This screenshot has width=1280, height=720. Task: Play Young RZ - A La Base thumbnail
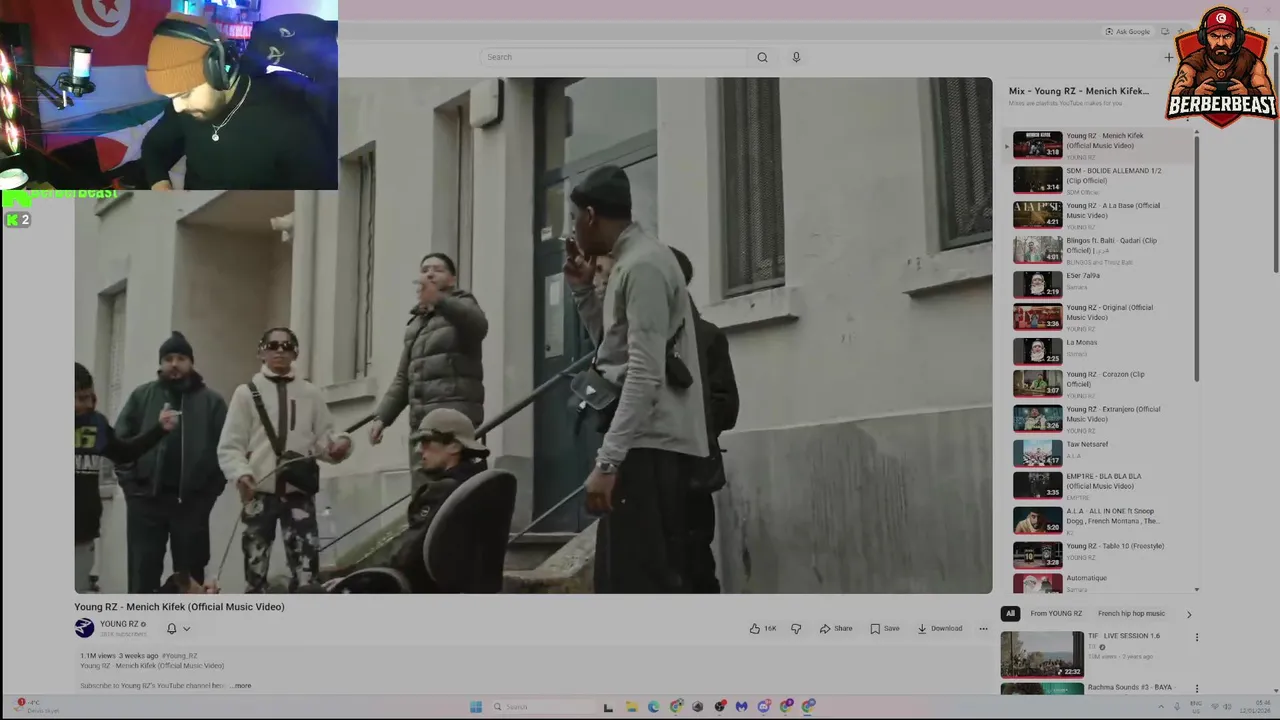1037,215
